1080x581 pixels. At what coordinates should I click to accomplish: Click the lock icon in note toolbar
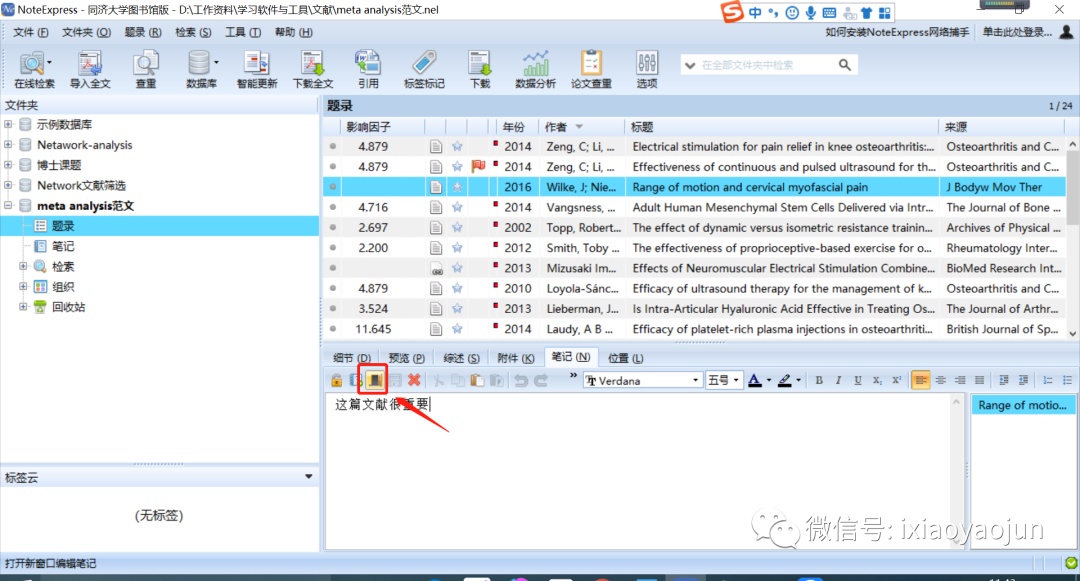[x=336, y=380]
